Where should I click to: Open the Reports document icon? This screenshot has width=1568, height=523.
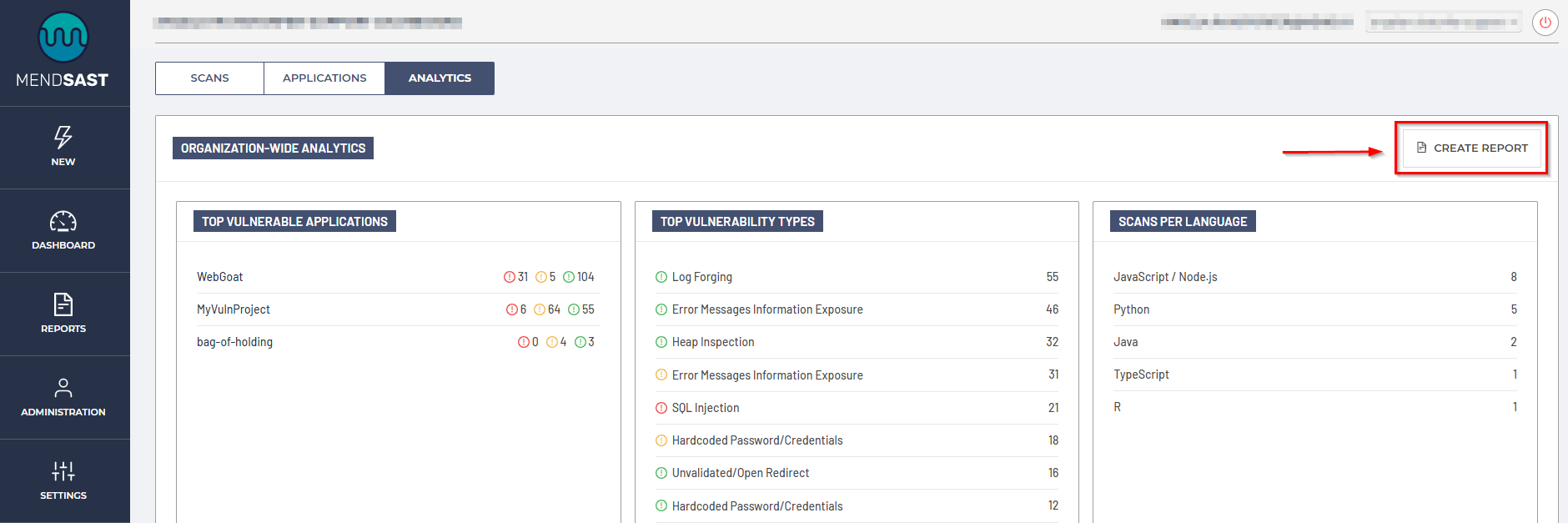[63, 304]
